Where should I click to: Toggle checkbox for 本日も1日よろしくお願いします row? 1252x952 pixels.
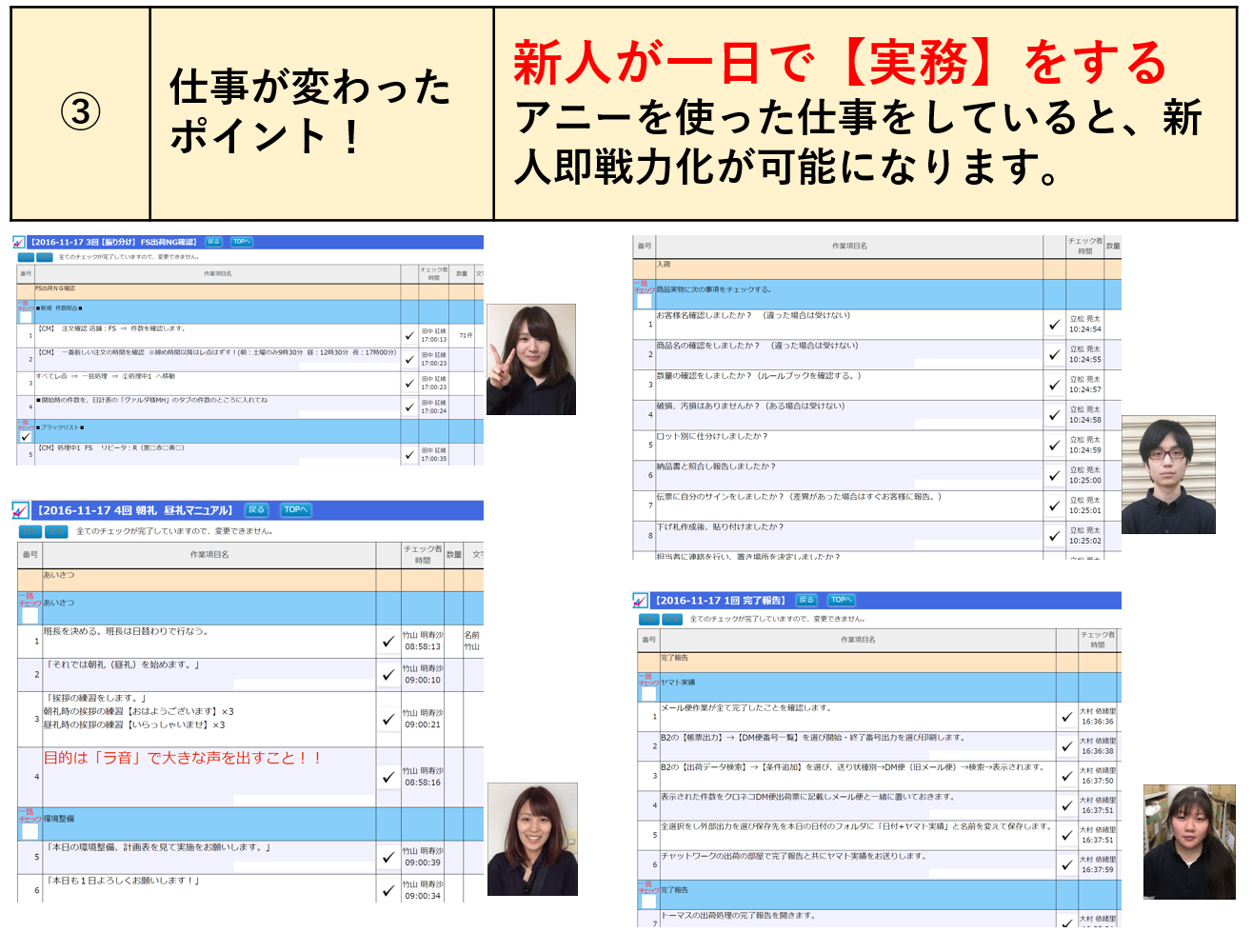(x=388, y=890)
